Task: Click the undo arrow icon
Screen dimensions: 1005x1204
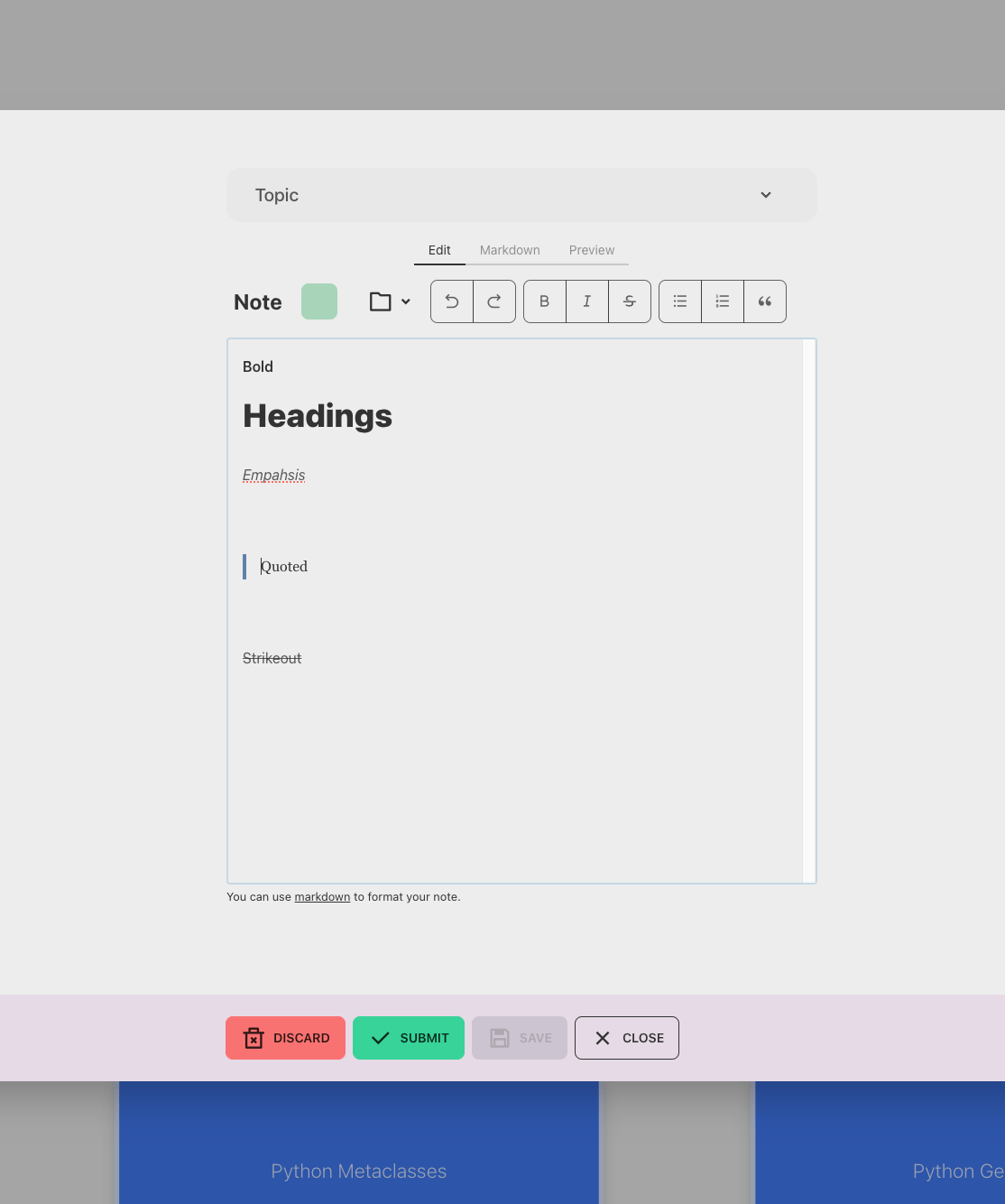Action: click(452, 301)
